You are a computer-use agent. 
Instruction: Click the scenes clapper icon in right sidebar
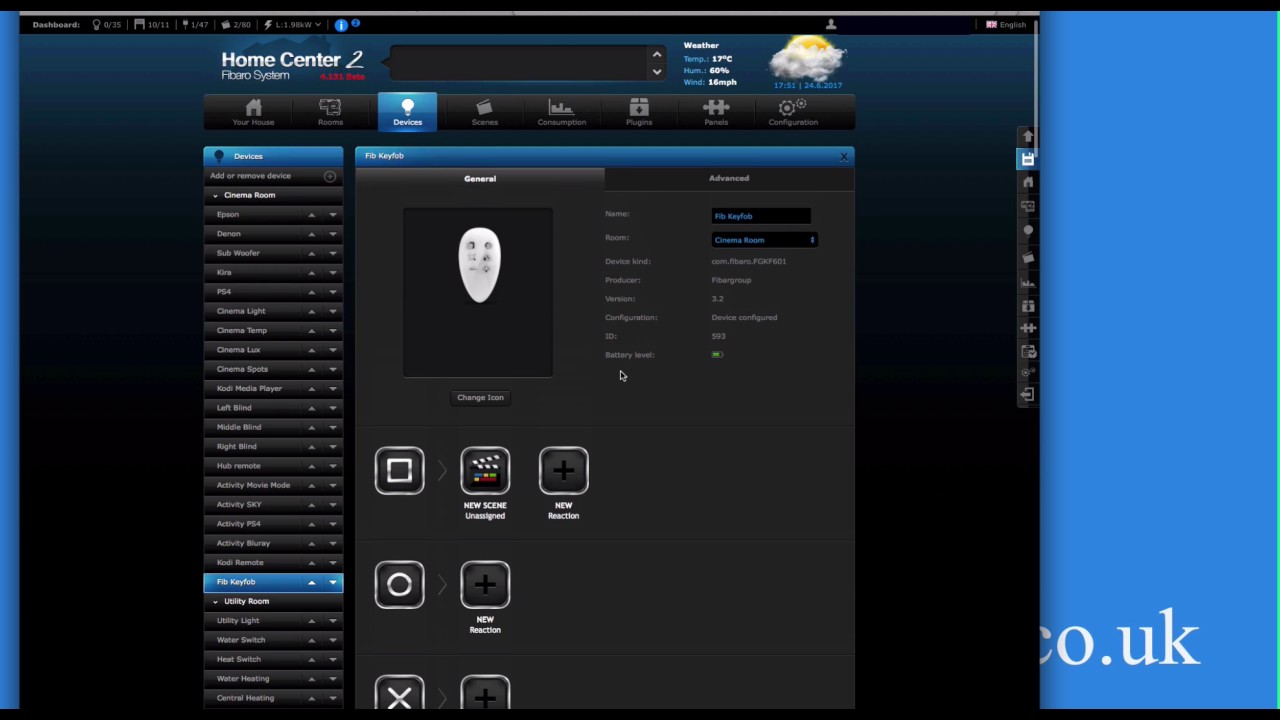point(1027,257)
